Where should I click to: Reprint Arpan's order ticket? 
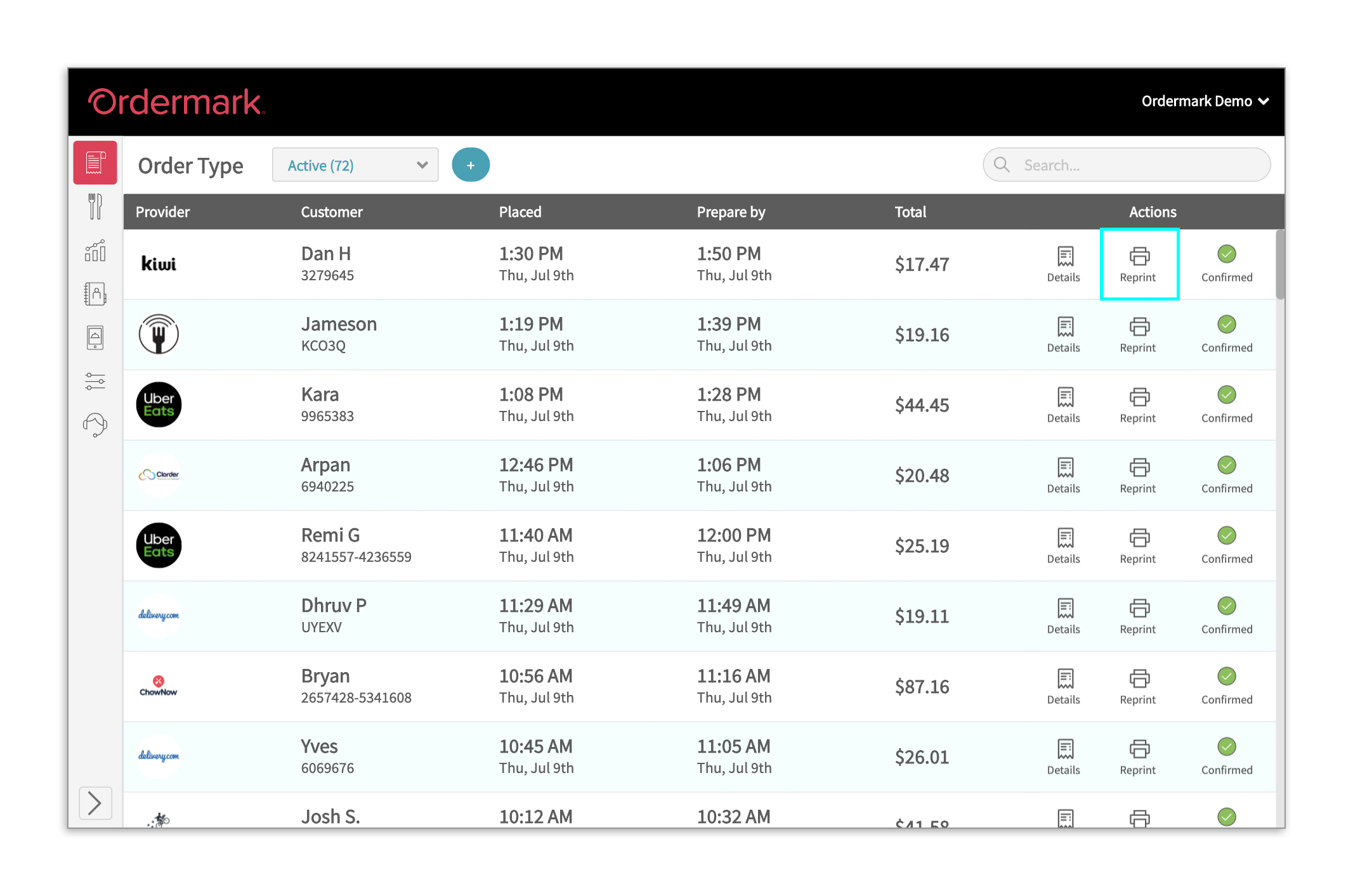tap(1138, 475)
